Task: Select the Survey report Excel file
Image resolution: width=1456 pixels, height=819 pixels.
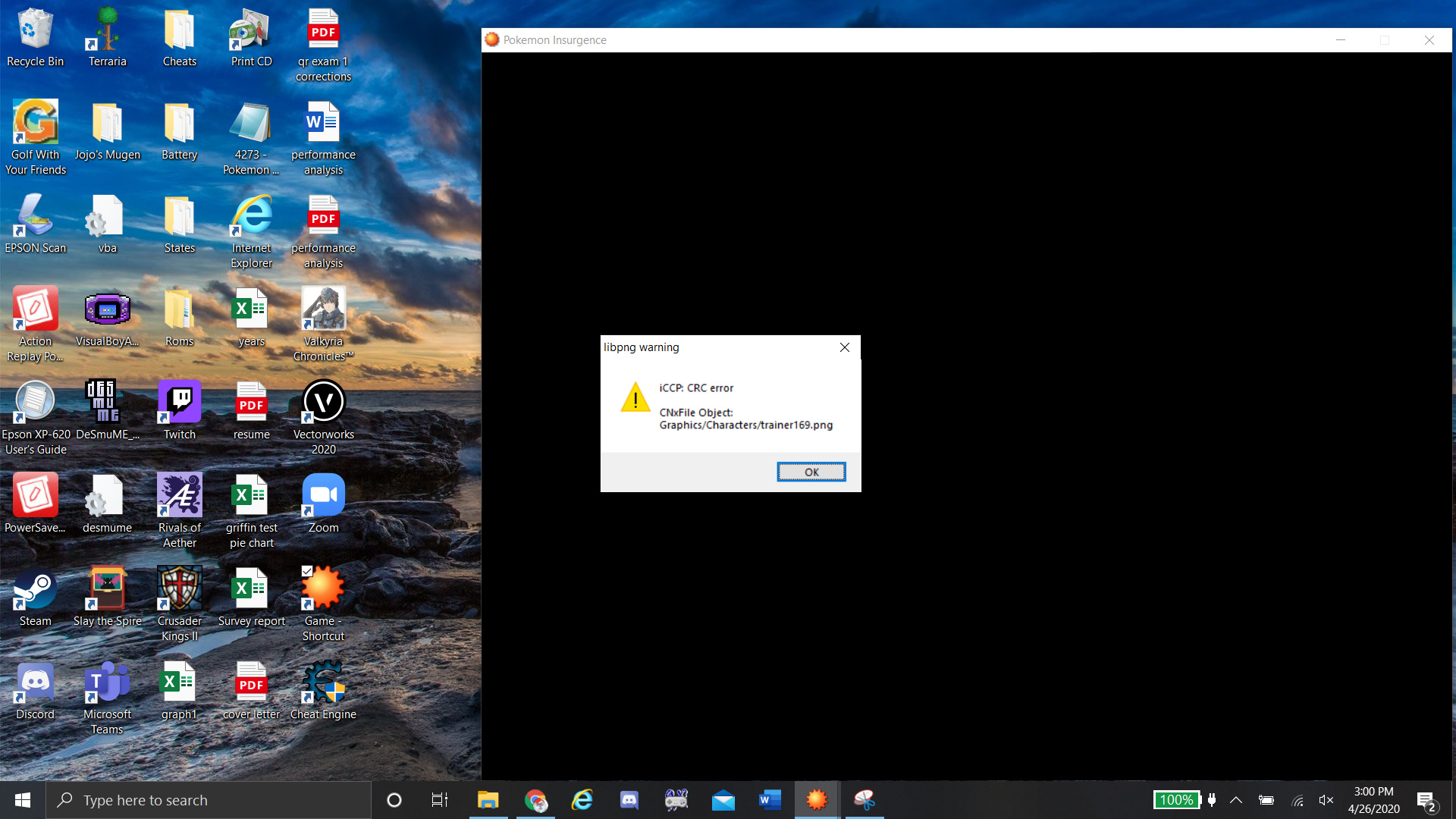Action: click(251, 598)
